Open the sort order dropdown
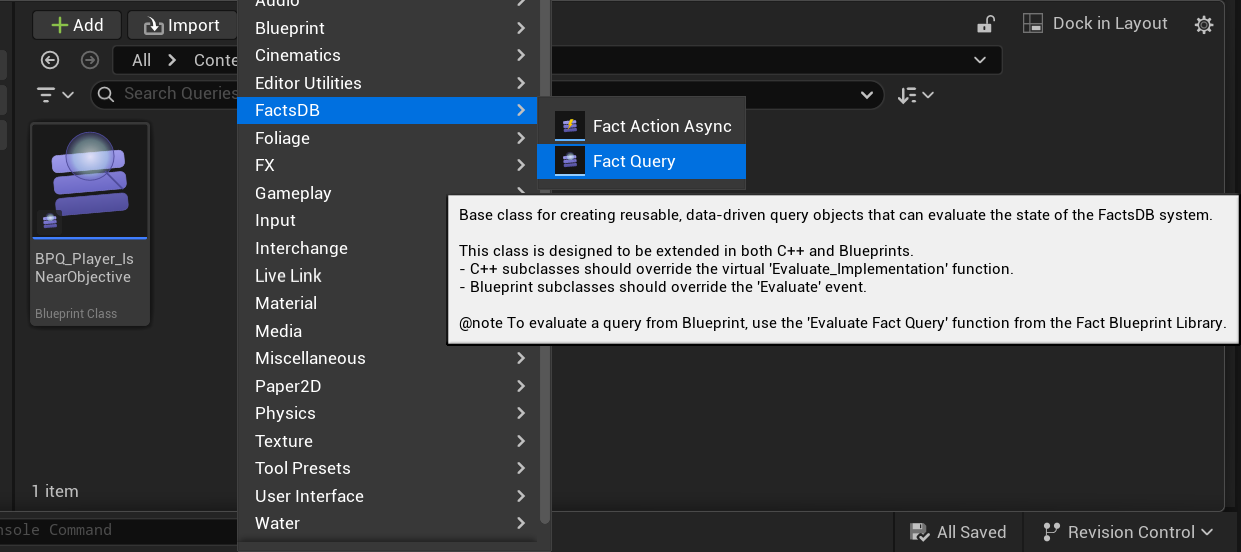1241x552 pixels. pyautogui.click(x=915, y=95)
